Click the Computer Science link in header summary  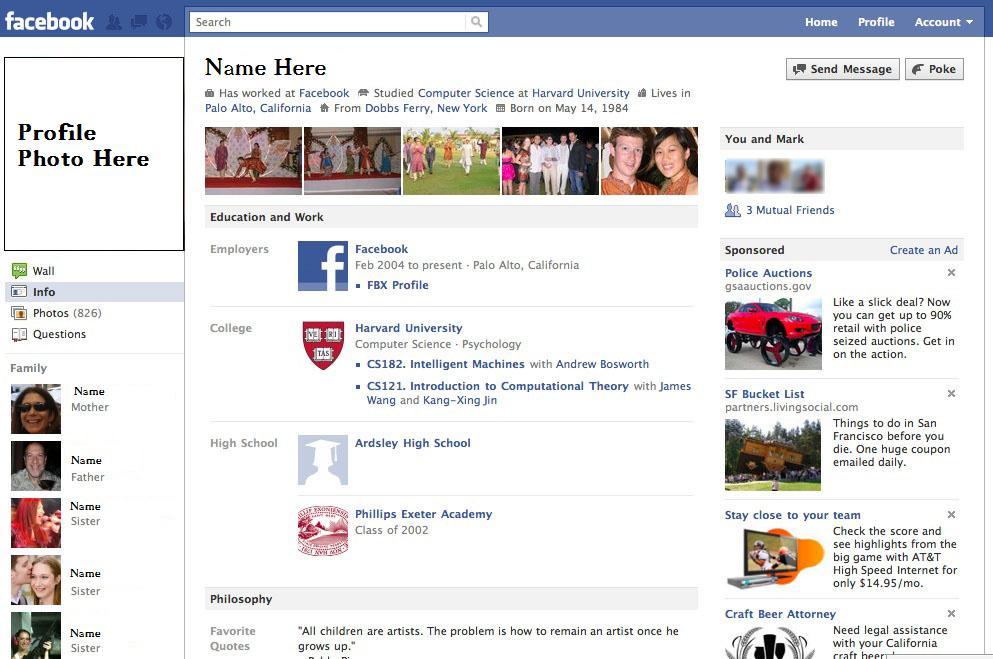[x=466, y=93]
